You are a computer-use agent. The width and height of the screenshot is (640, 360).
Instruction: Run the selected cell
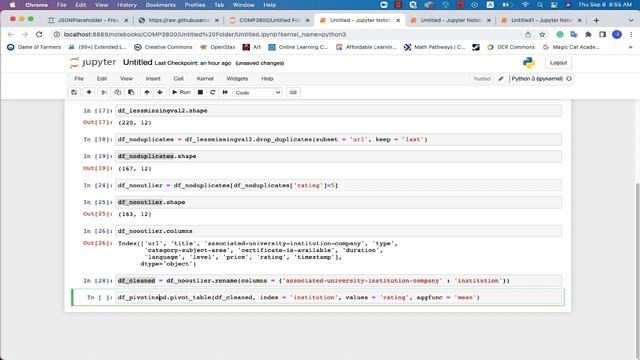point(181,92)
